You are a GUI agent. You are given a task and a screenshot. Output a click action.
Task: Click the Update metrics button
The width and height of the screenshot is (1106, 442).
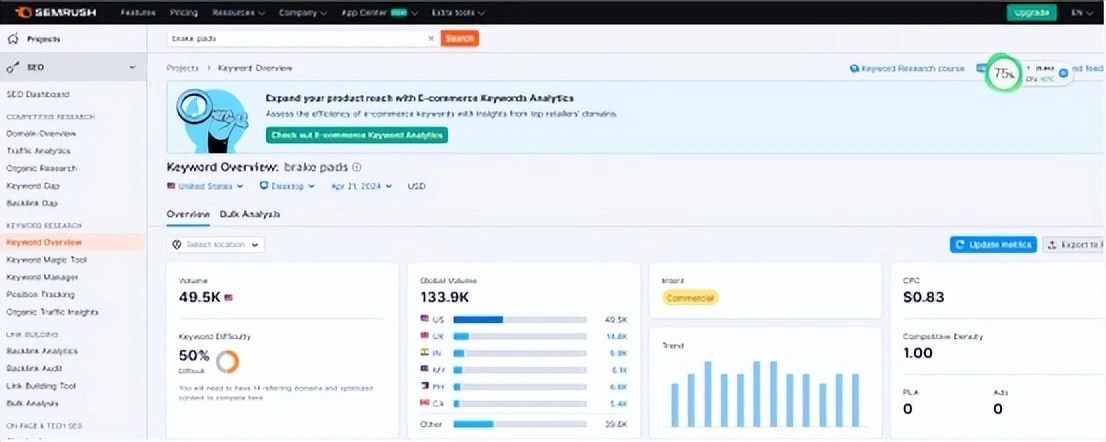coord(992,245)
